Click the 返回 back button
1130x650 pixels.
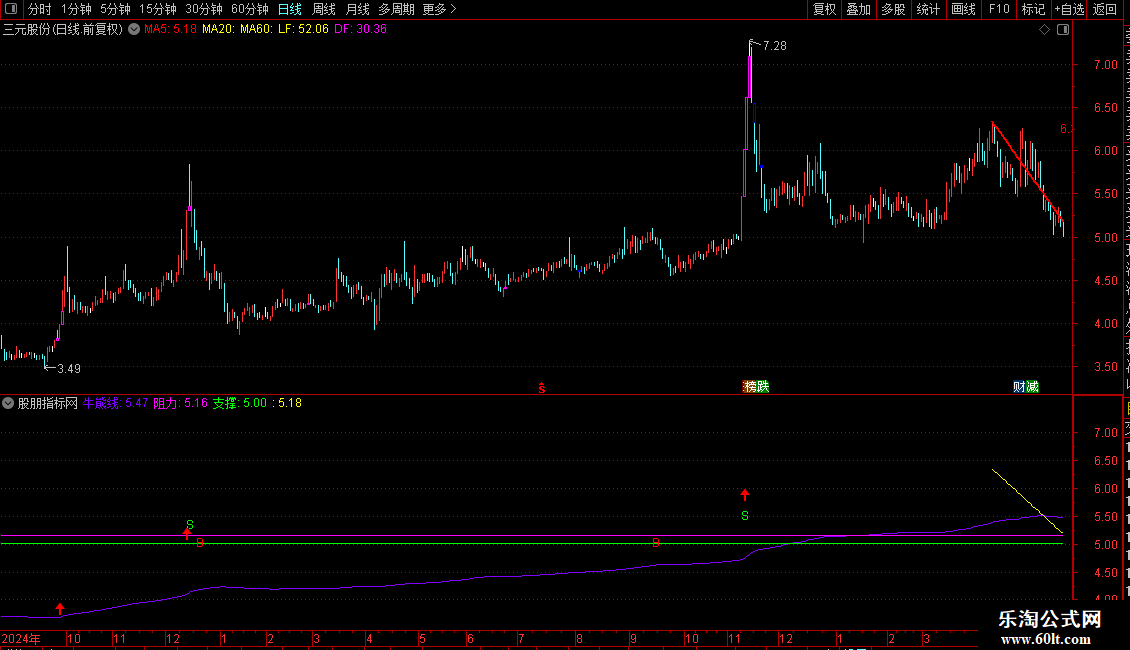click(1104, 9)
